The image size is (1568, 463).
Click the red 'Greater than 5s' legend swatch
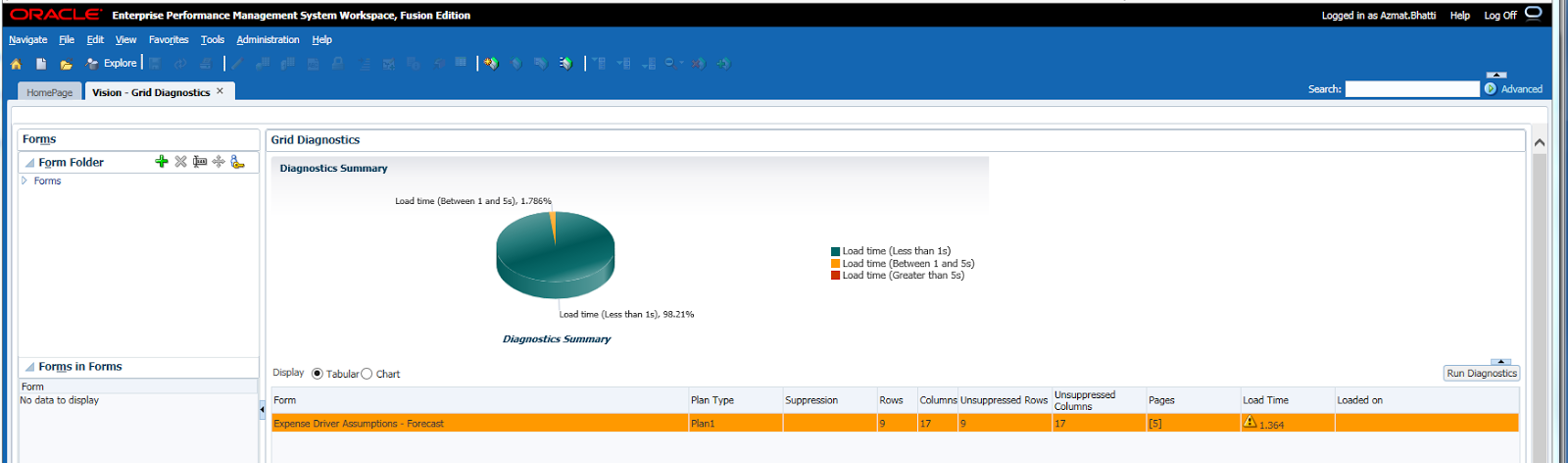[x=835, y=276]
